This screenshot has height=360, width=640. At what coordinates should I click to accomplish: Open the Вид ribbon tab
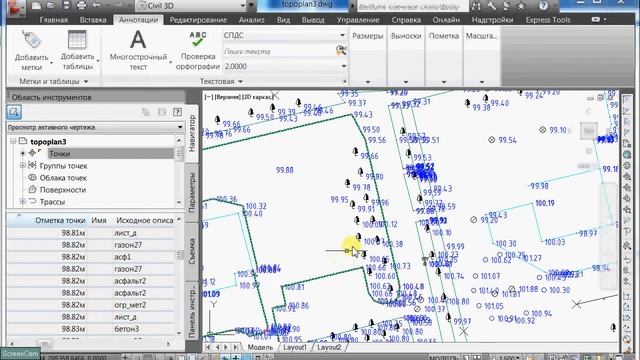click(283, 20)
